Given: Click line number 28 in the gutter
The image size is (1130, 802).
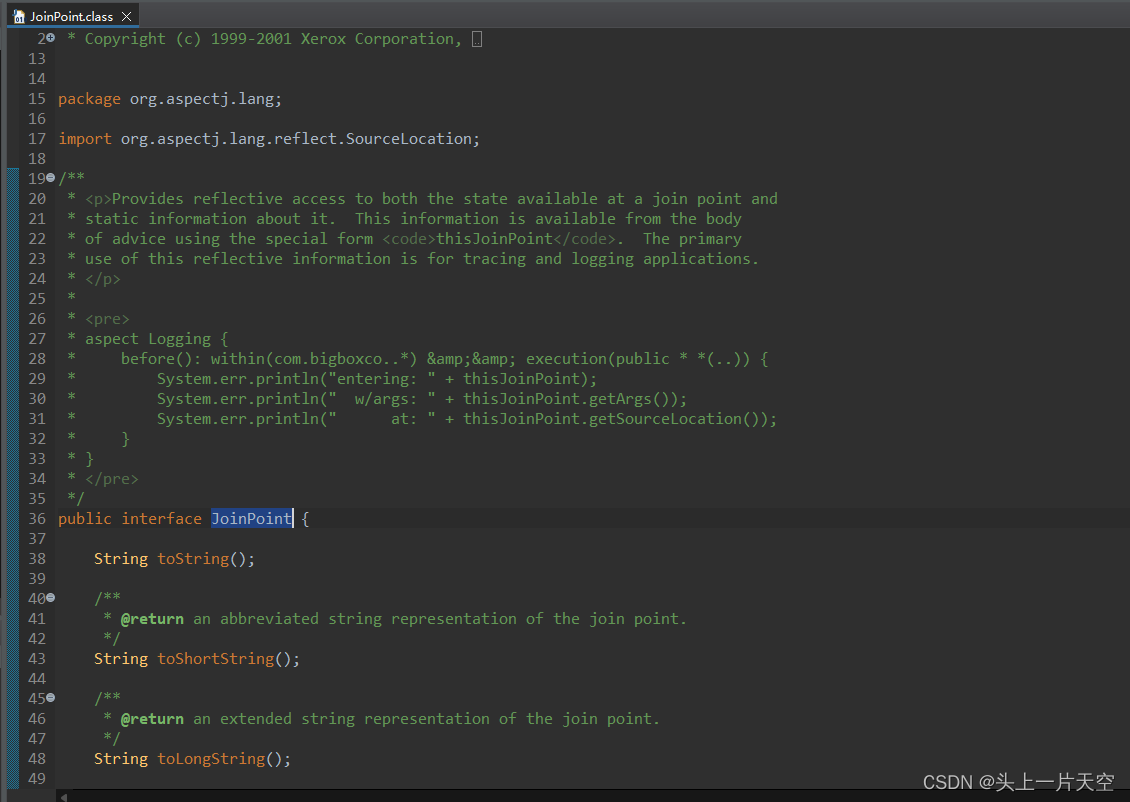Looking at the screenshot, I should pyautogui.click(x=37, y=358).
